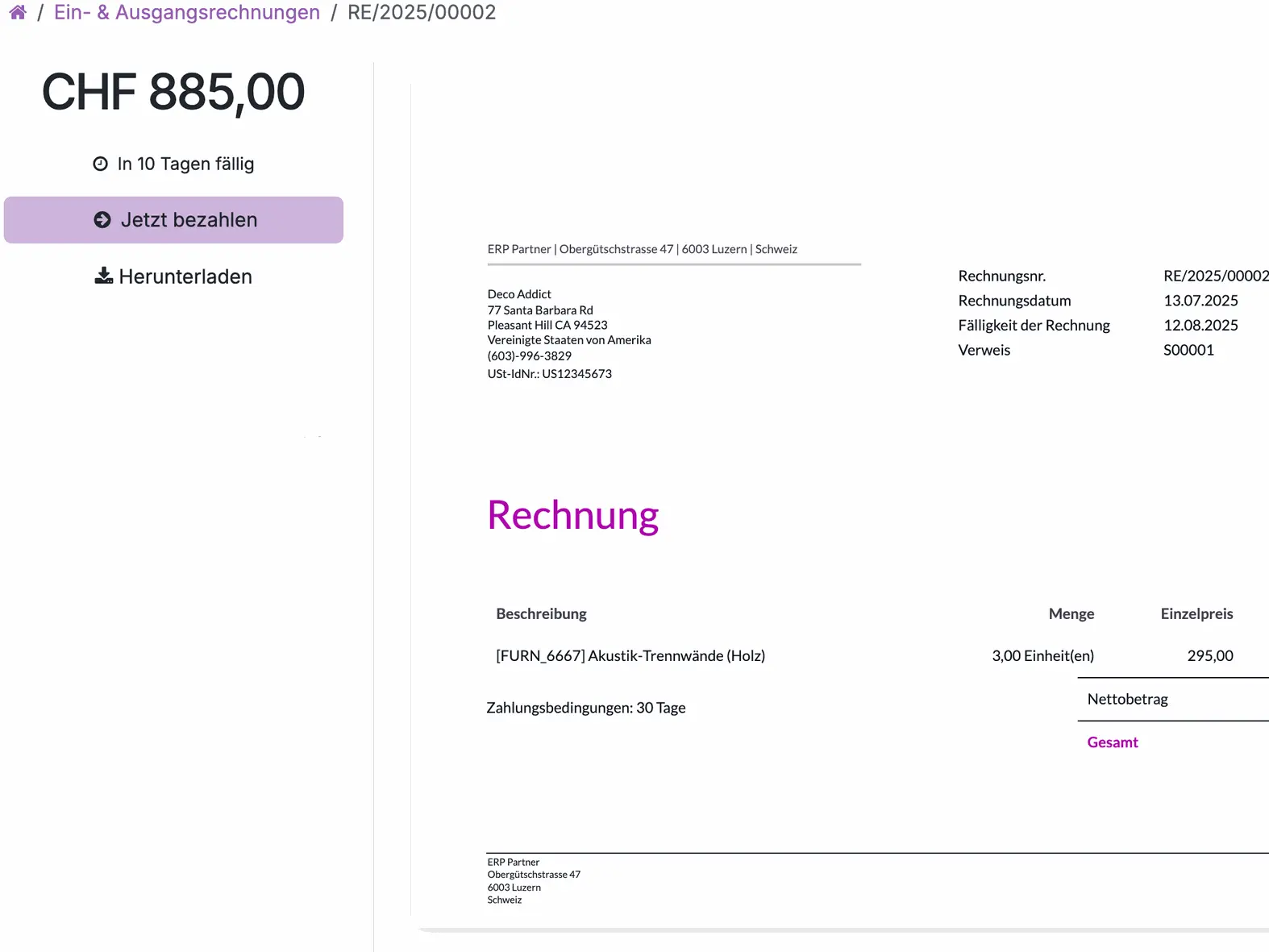Click the download icon beside Herunterladen
This screenshot has width=1269, height=952.
[x=103, y=276]
